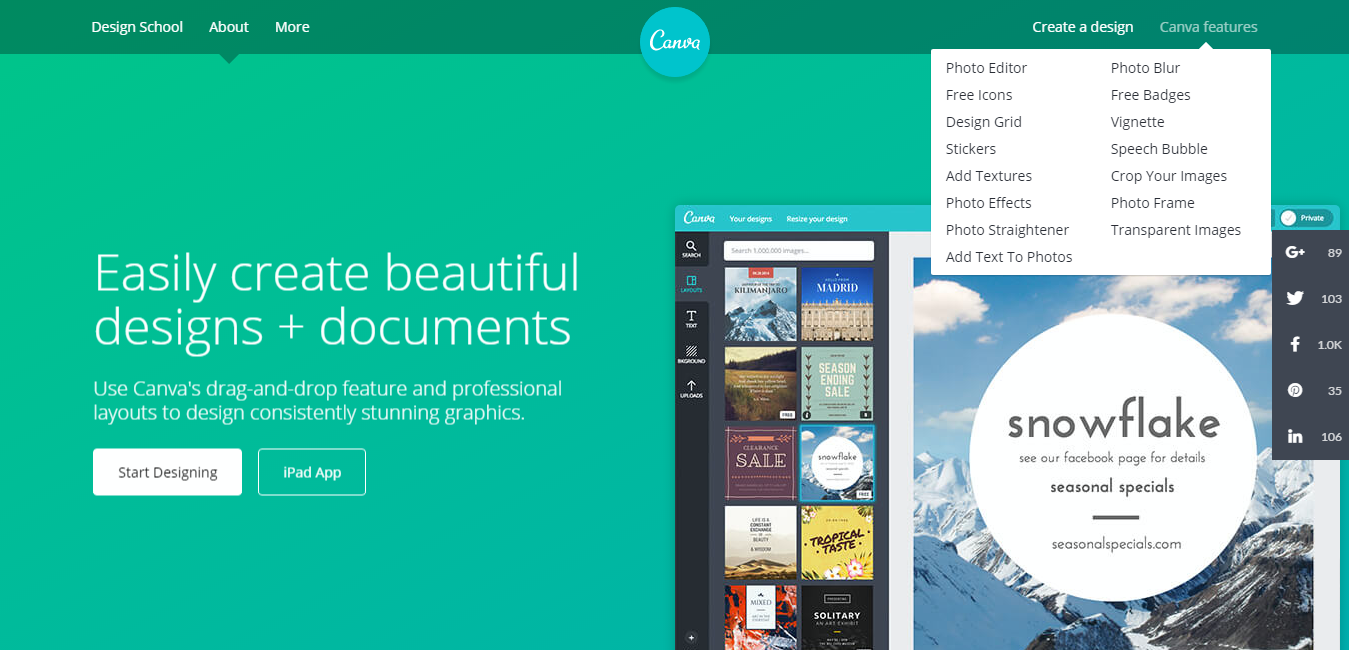Click the 'seasonalspecials.com' text on canvas

tap(1116, 544)
